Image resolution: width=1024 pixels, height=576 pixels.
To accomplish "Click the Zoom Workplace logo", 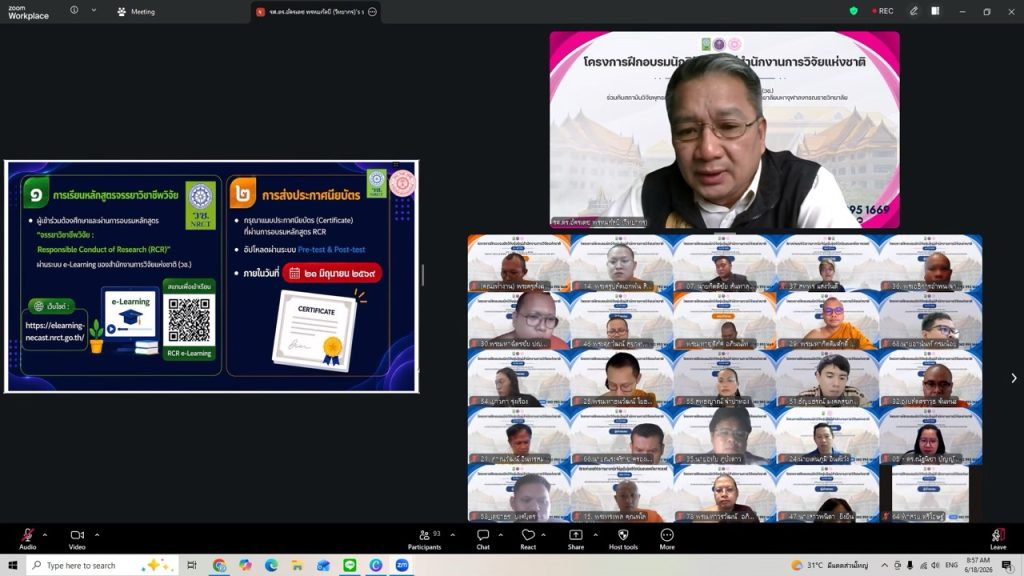I will point(28,12).
